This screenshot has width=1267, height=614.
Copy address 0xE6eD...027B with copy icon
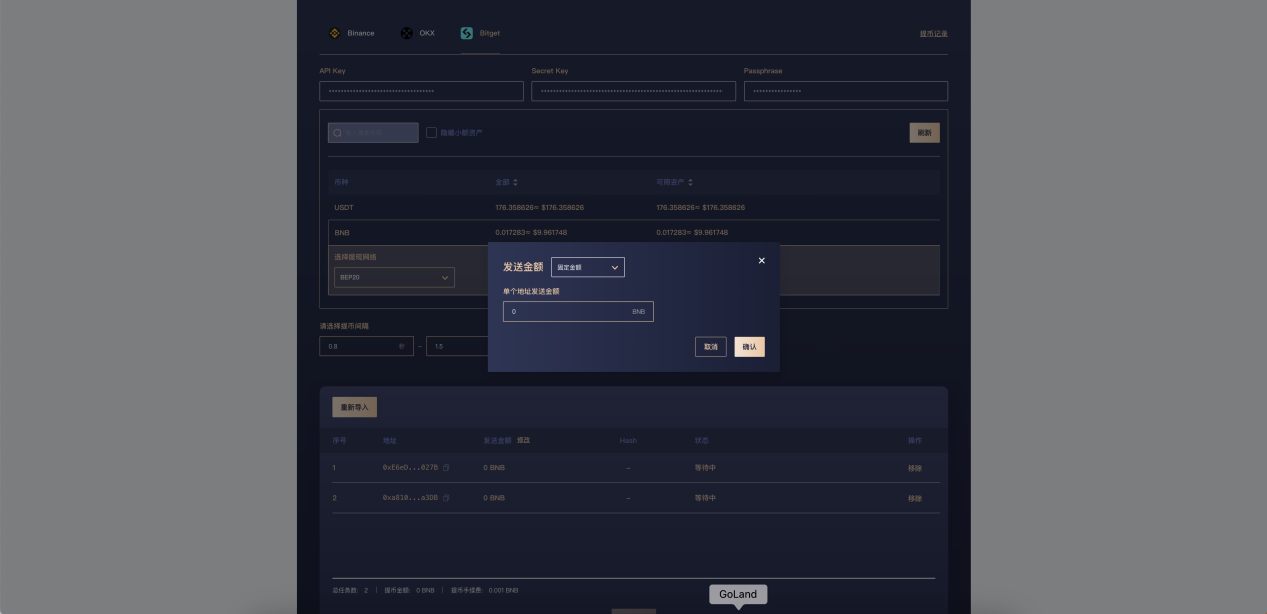point(447,468)
